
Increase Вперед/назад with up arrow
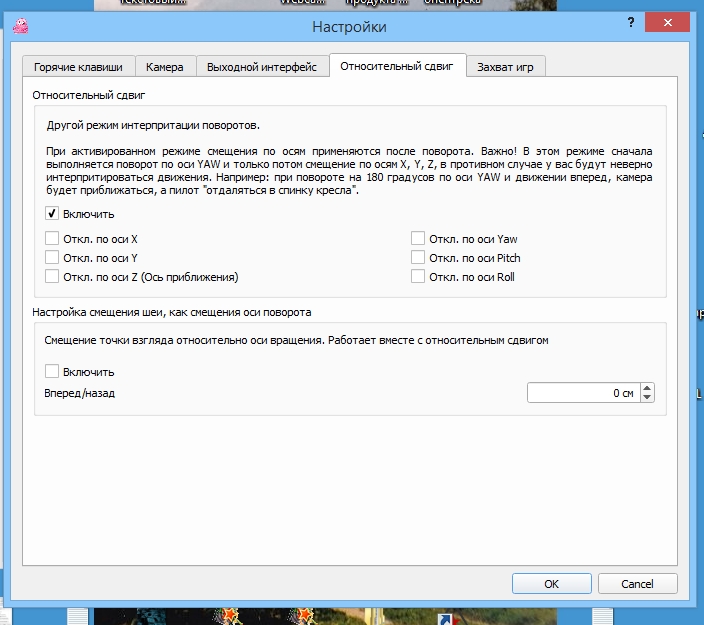[x=647, y=388]
